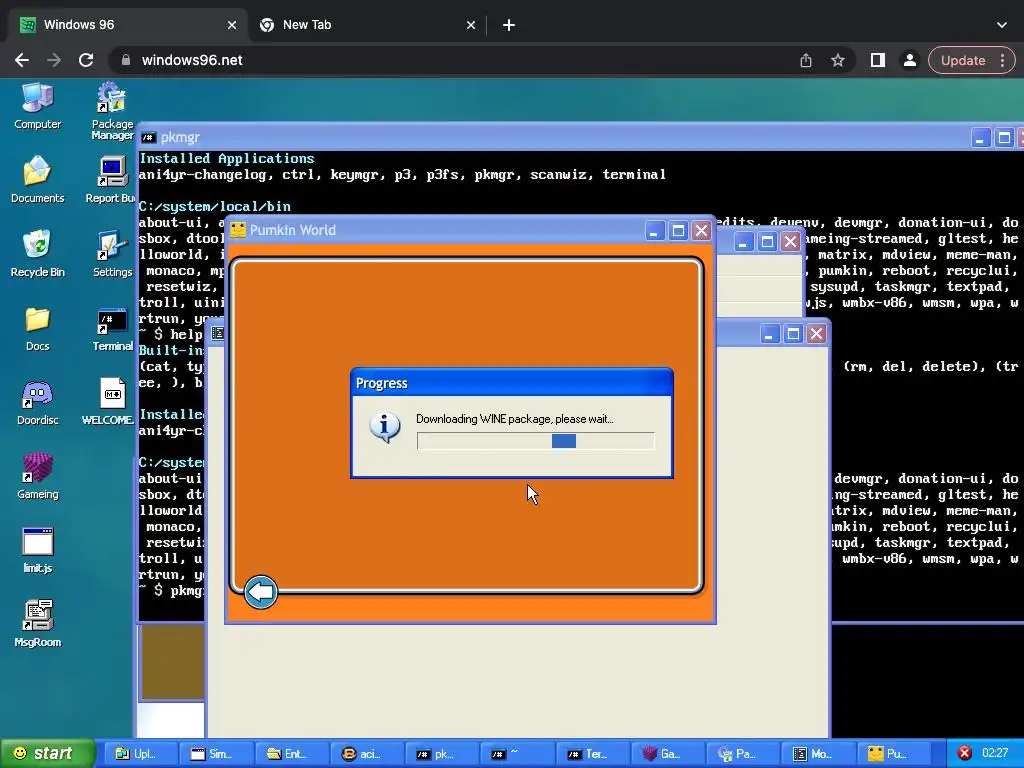The width and height of the screenshot is (1024, 768).
Task: Open the Documents folder icon
Action: tap(37, 180)
